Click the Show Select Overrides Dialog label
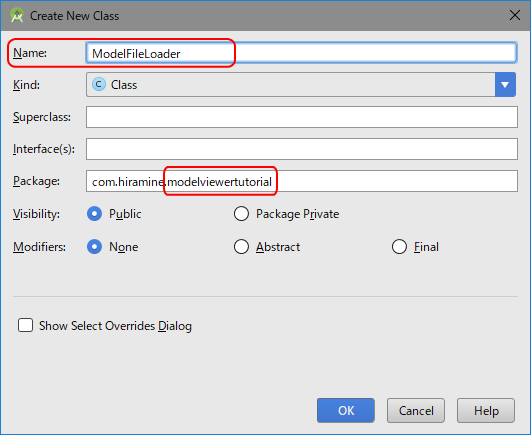This screenshot has width=531, height=435. click(115, 326)
